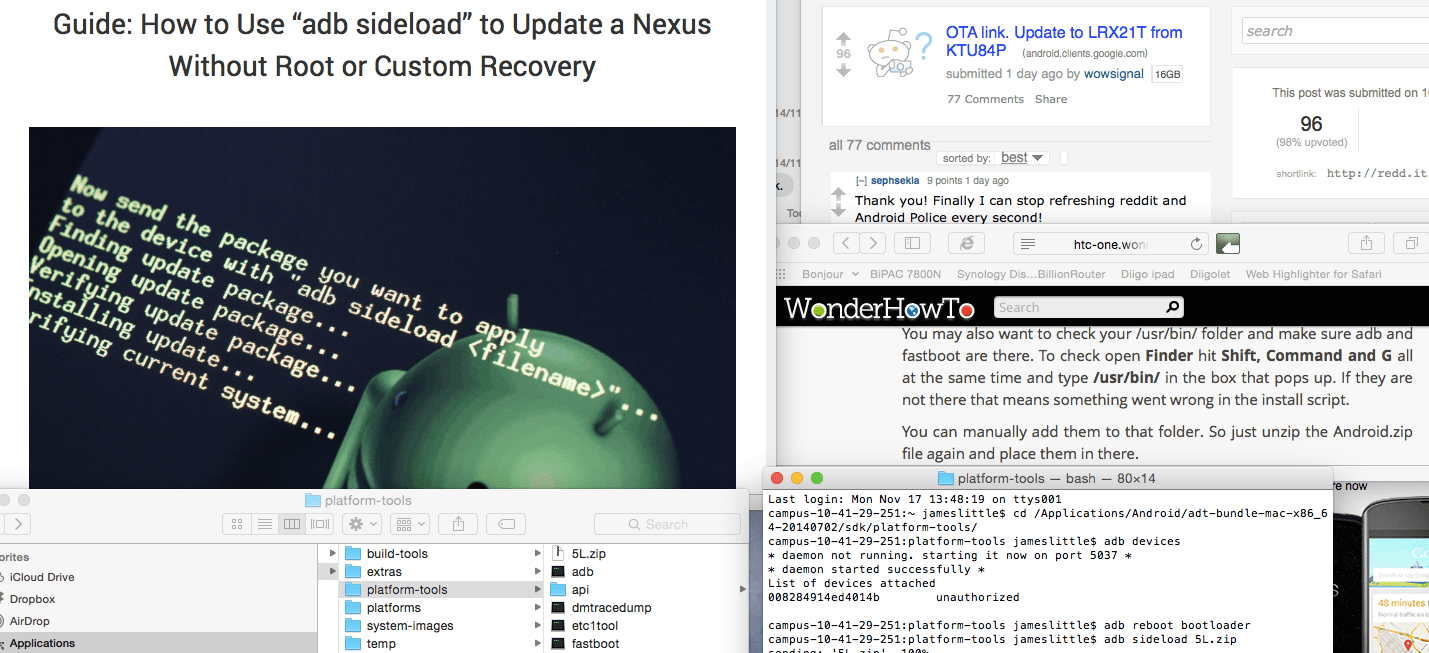Image resolution: width=1429 pixels, height=653 pixels.
Task: Open Finder action gear menu
Action: click(x=361, y=524)
